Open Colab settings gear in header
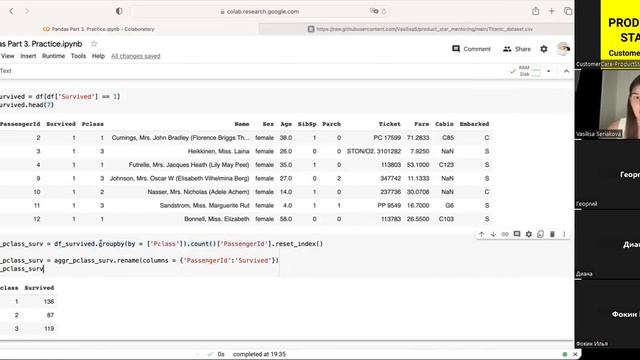Viewport: 640px width, 360px height. click(x=544, y=49)
